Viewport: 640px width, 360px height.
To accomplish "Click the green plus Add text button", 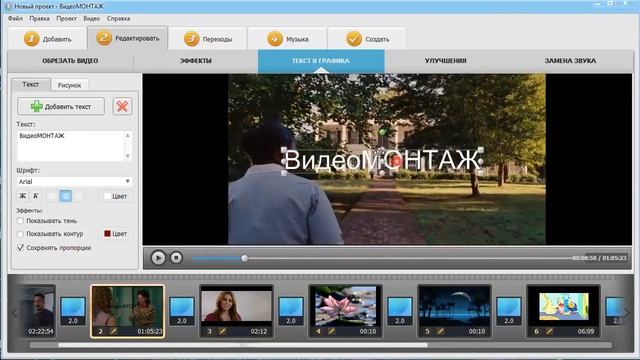I will coord(61,107).
